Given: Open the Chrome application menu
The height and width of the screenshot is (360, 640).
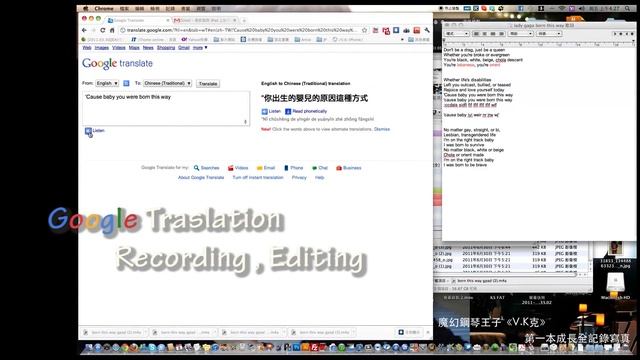Looking at the screenshot, I should [104, 8].
